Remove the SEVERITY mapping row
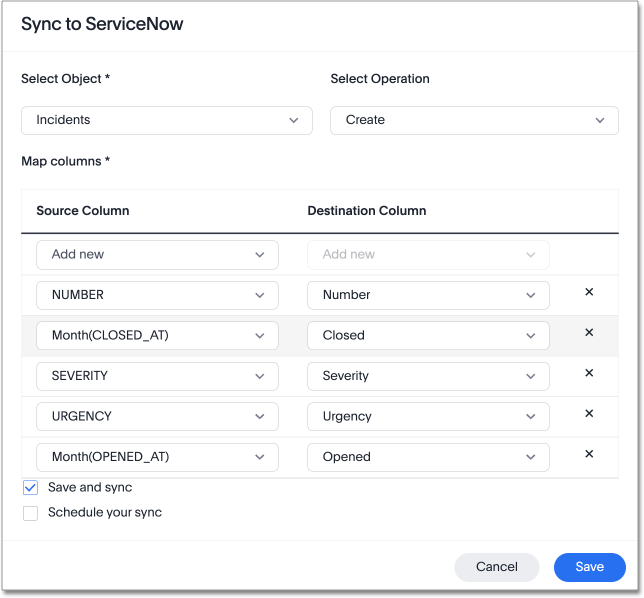Viewport: 644px width, 598px height. point(589,373)
